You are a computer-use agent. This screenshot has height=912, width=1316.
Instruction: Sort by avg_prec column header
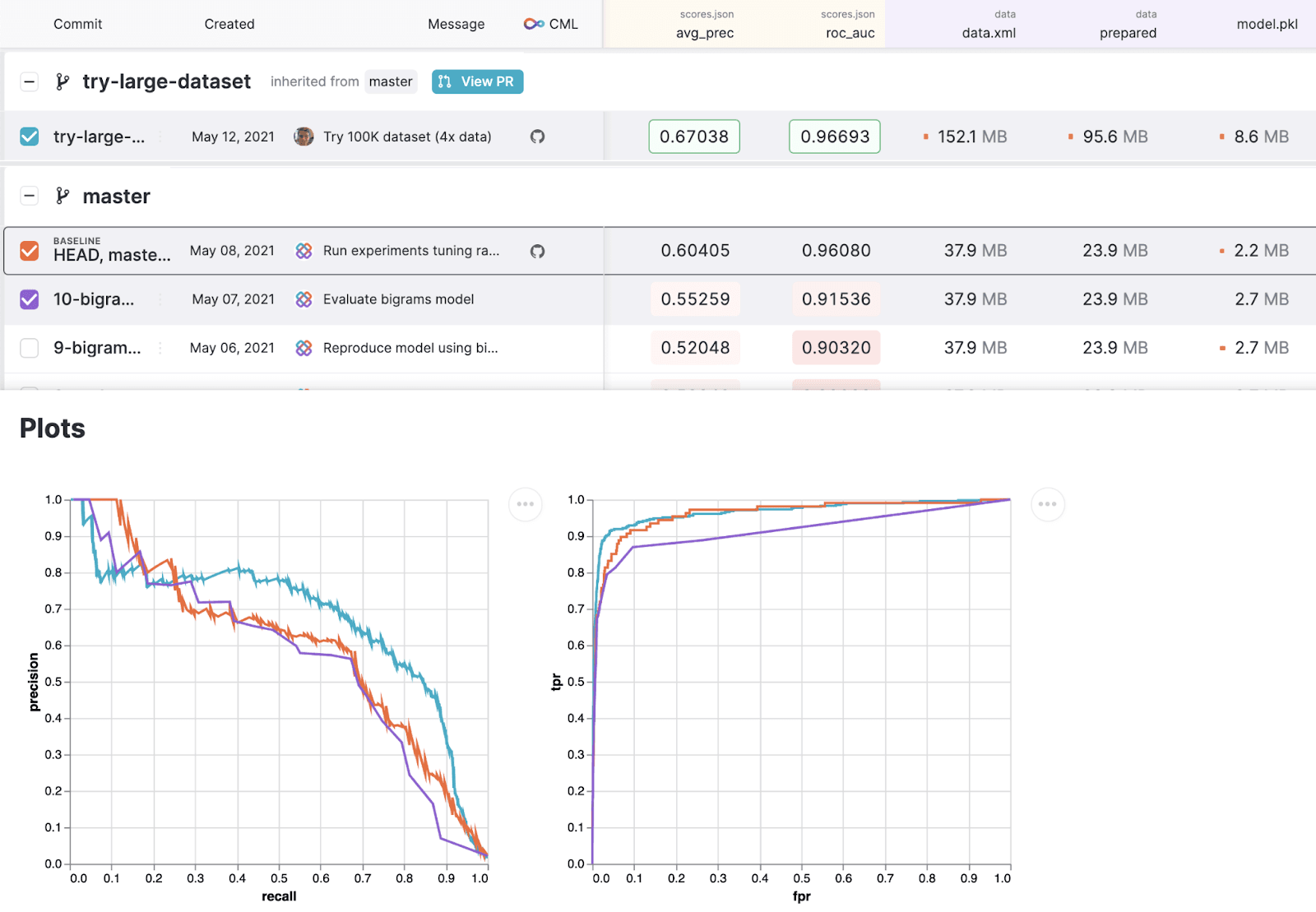704,33
